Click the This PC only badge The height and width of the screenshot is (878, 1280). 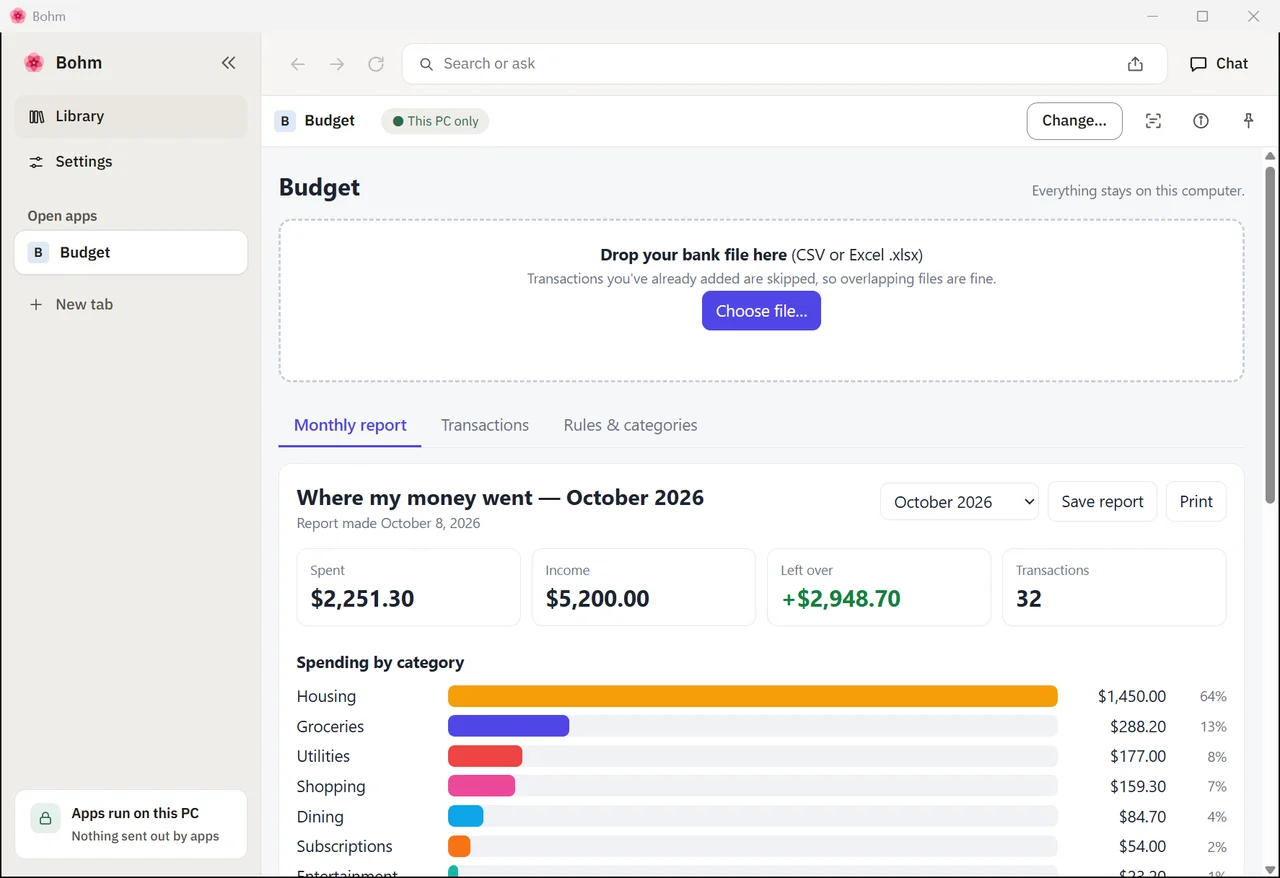(x=435, y=121)
